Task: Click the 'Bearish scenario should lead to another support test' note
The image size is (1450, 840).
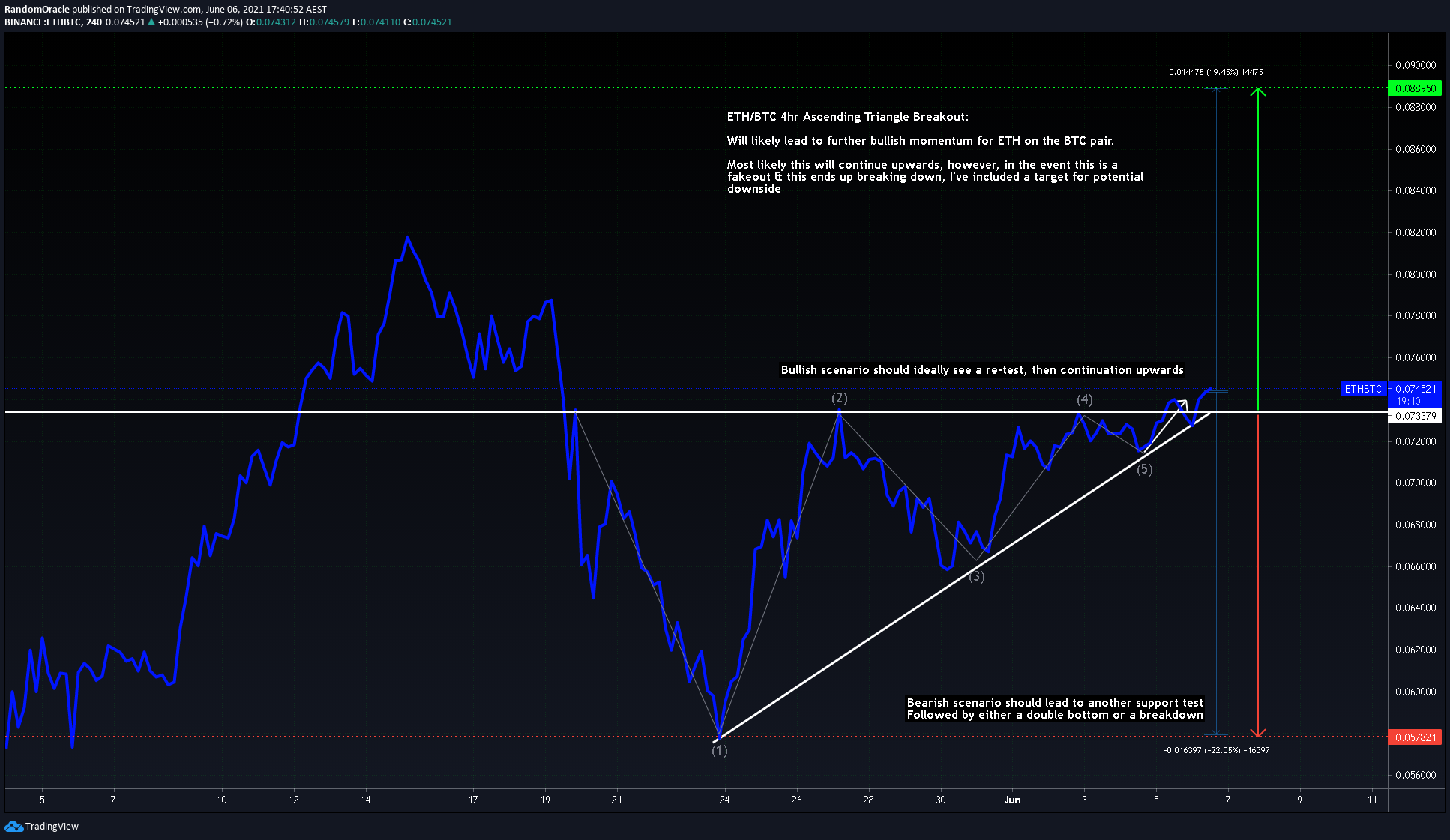Action: [1055, 709]
